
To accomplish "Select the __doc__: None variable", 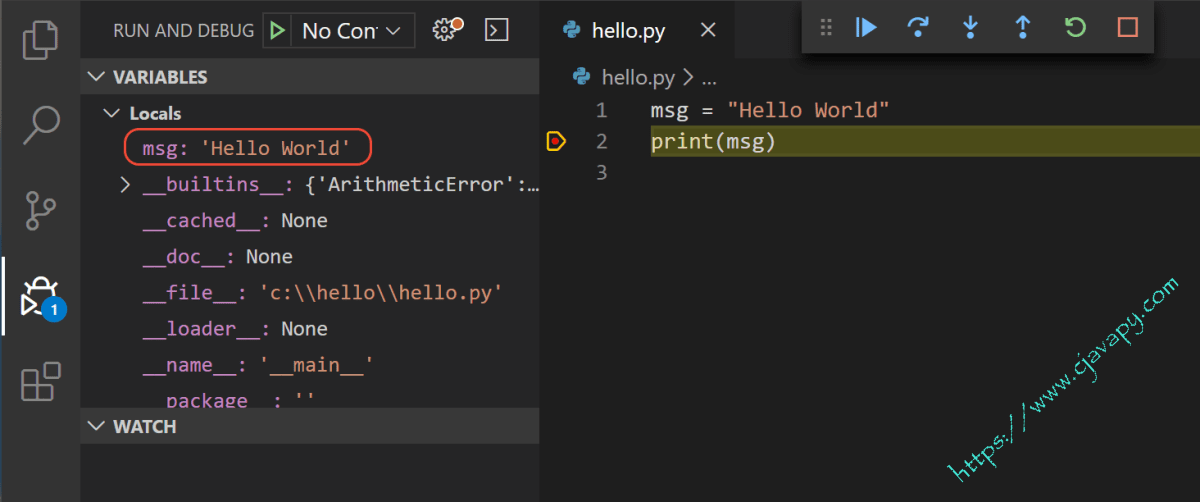I will point(217,257).
